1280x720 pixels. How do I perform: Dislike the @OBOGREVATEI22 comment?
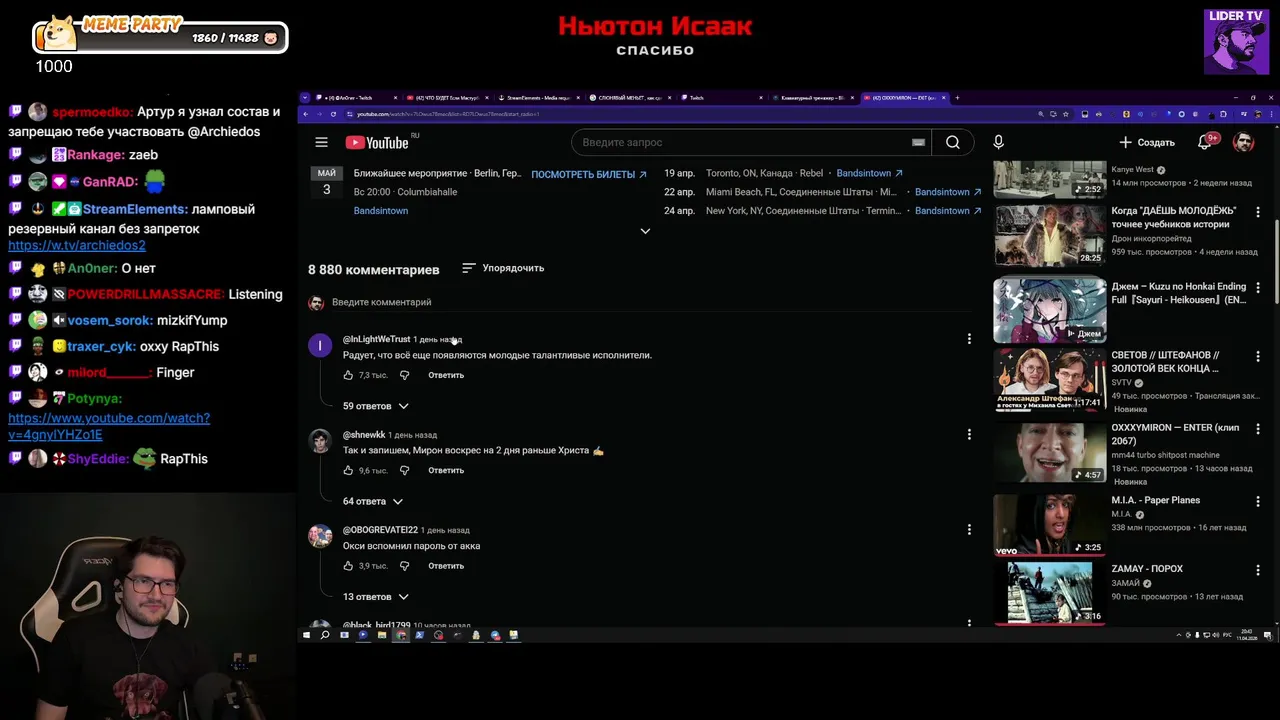point(404,566)
